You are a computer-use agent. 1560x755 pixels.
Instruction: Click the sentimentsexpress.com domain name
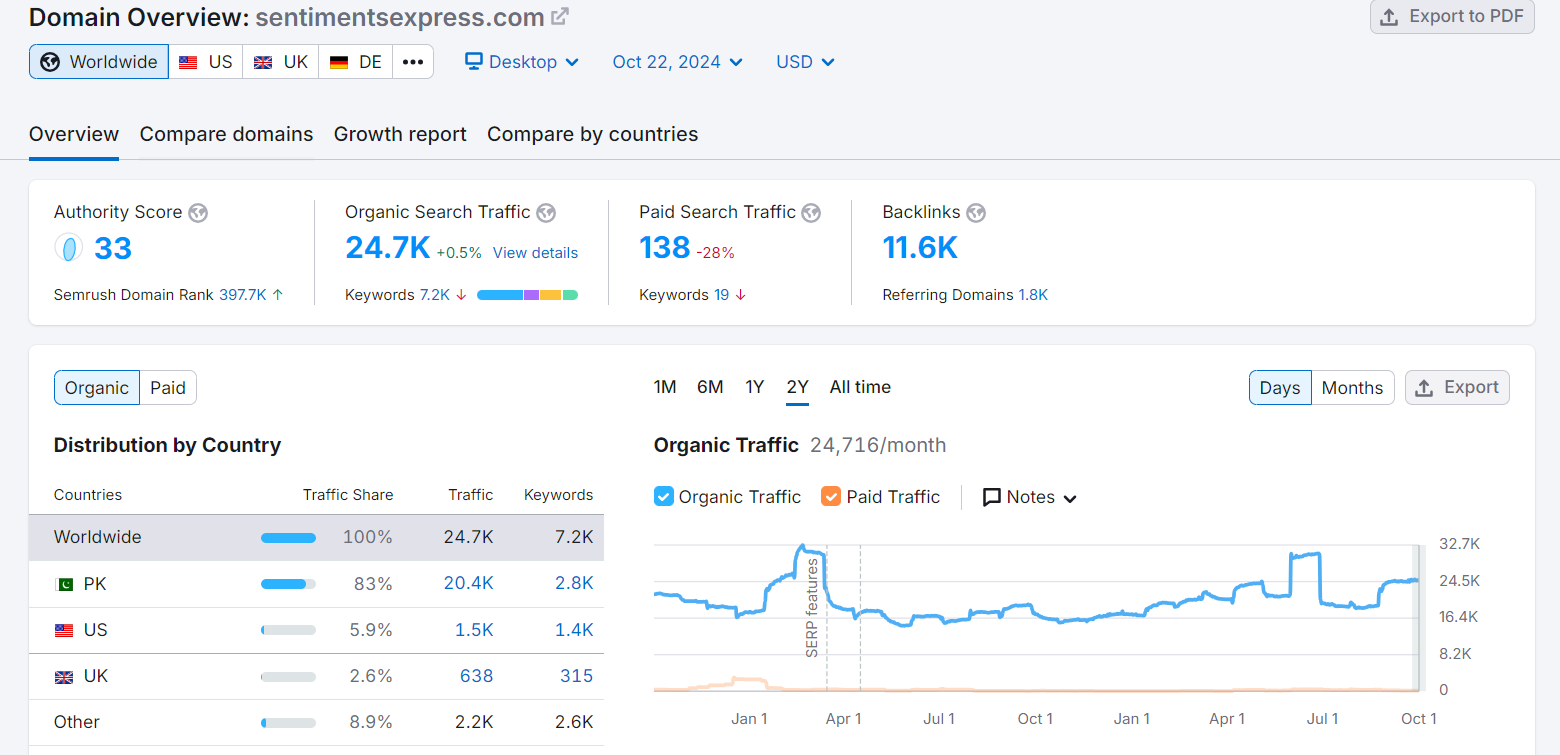click(x=400, y=17)
